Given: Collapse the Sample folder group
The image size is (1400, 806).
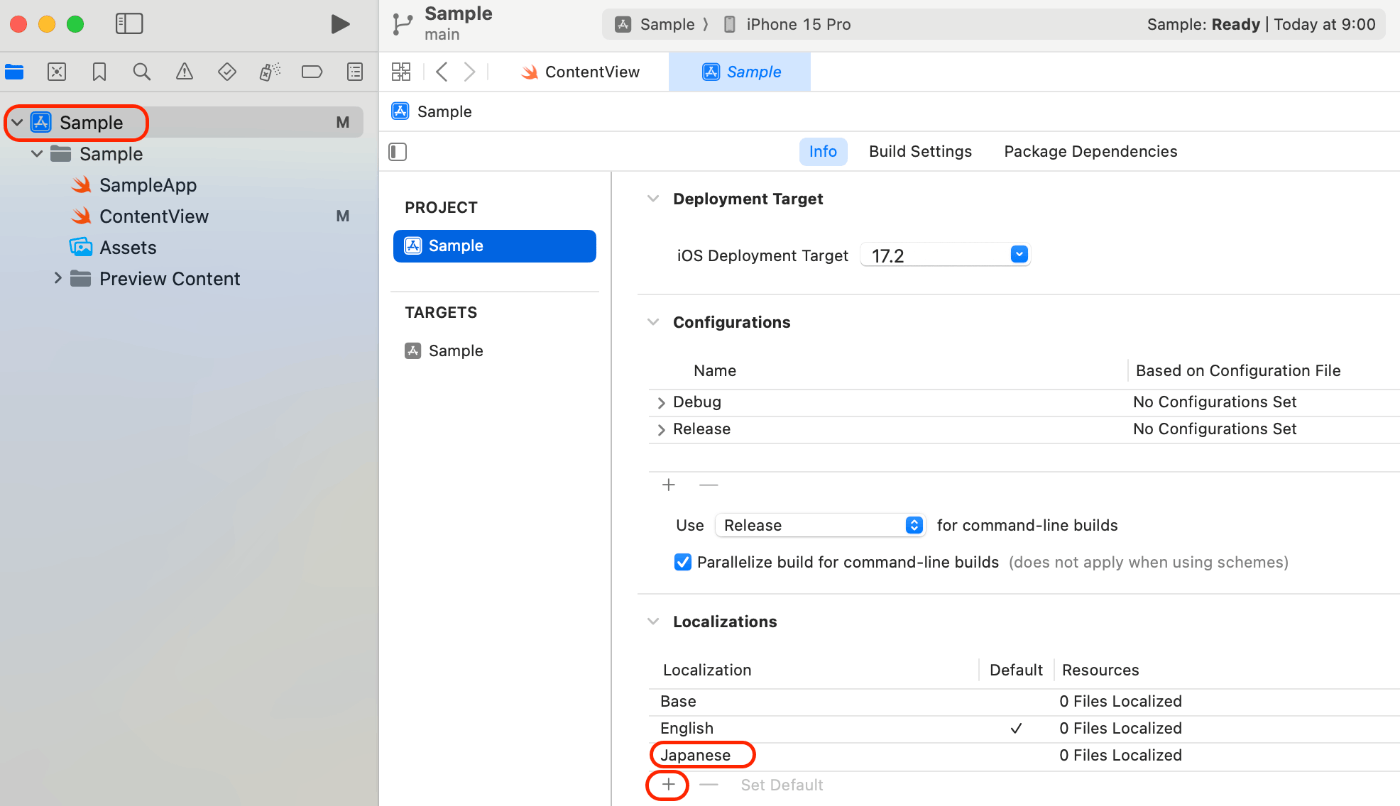Looking at the screenshot, I should pyautogui.click(x=37, y=154).
